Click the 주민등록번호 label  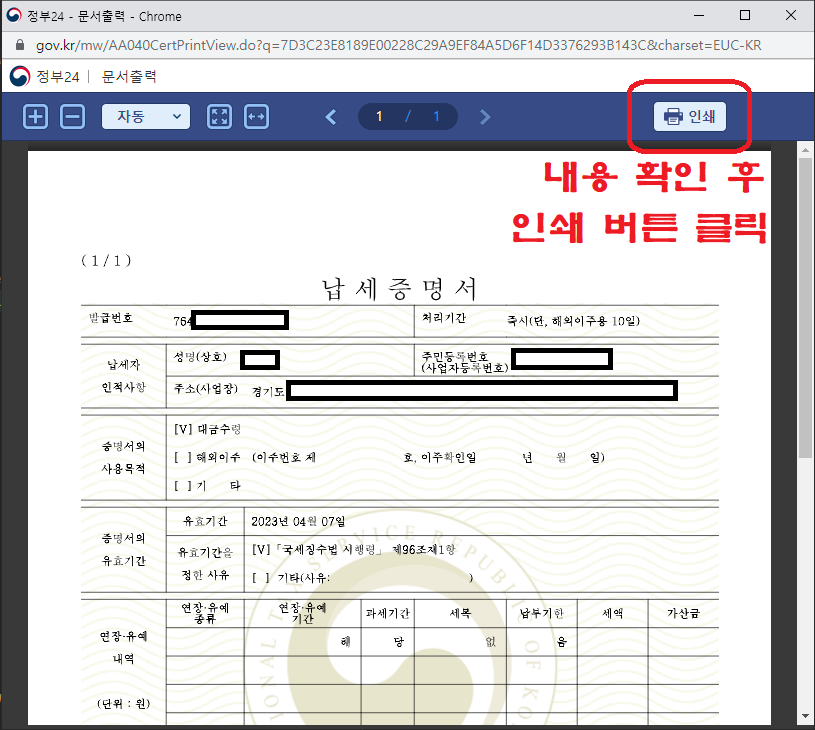[455, 356]
